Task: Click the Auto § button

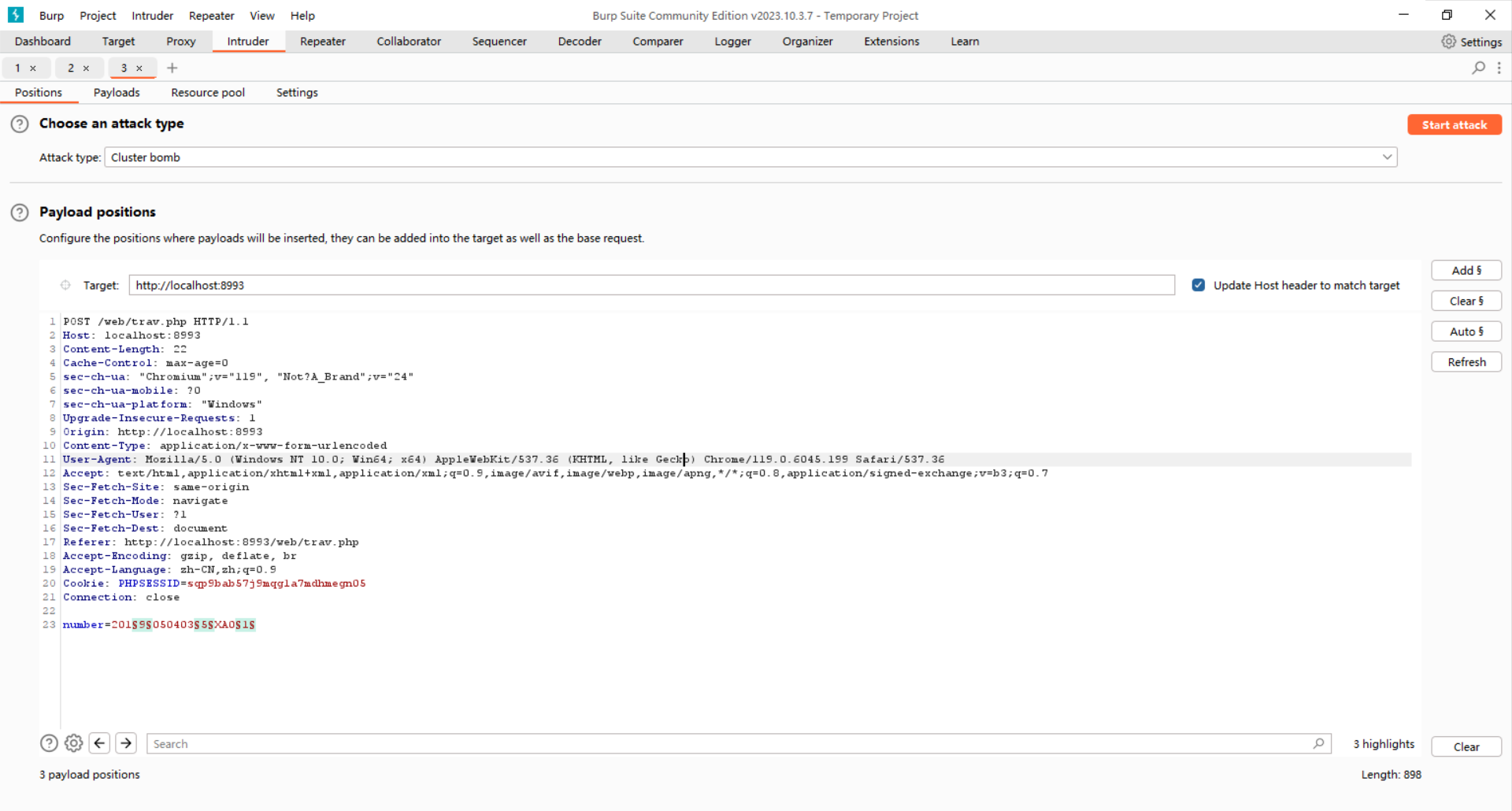Action: pos(1466,331)
